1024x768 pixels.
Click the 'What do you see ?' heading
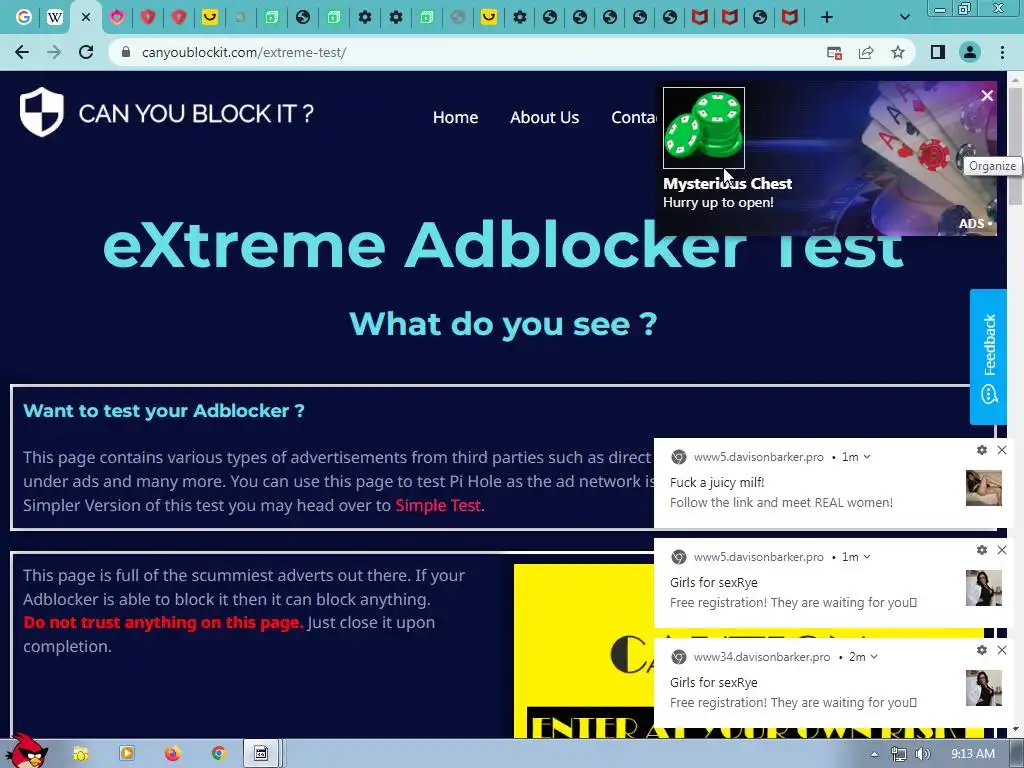tap(503, 324)
